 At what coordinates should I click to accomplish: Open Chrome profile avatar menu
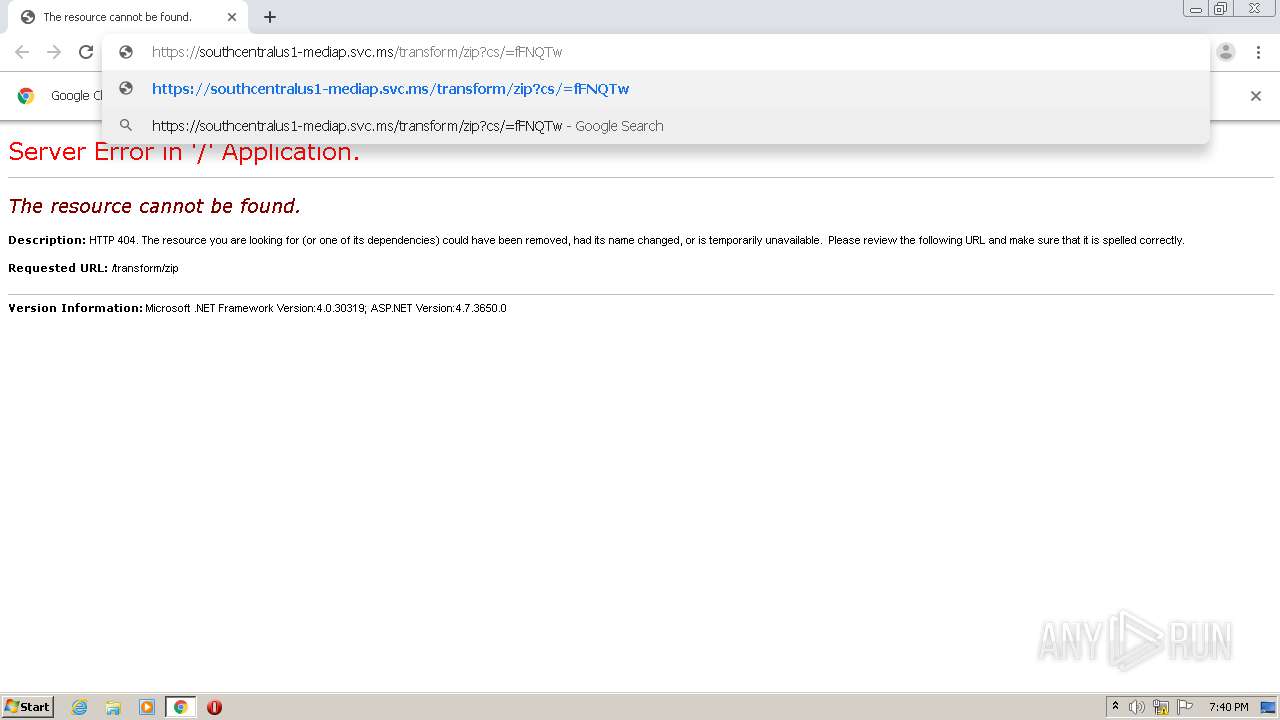[1226, 52]
